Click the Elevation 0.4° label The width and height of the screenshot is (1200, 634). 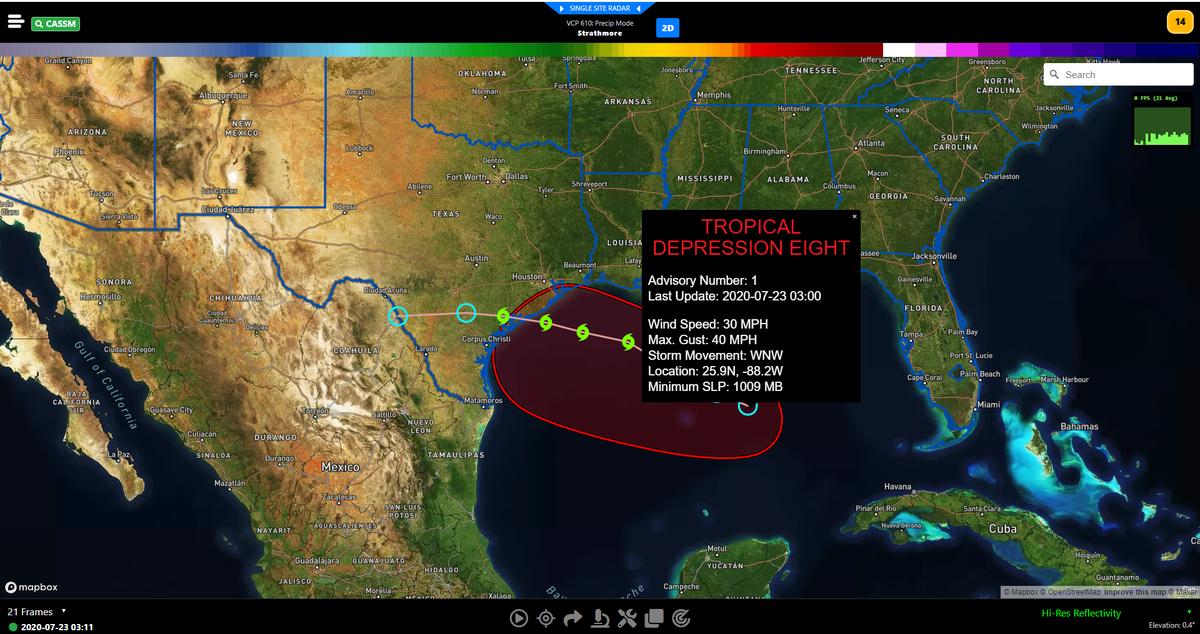1172,625
